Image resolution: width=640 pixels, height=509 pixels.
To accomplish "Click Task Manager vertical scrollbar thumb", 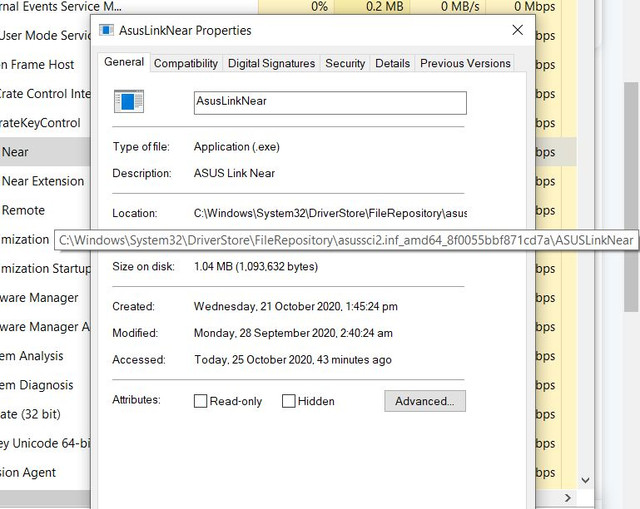I will coord(631,197).
